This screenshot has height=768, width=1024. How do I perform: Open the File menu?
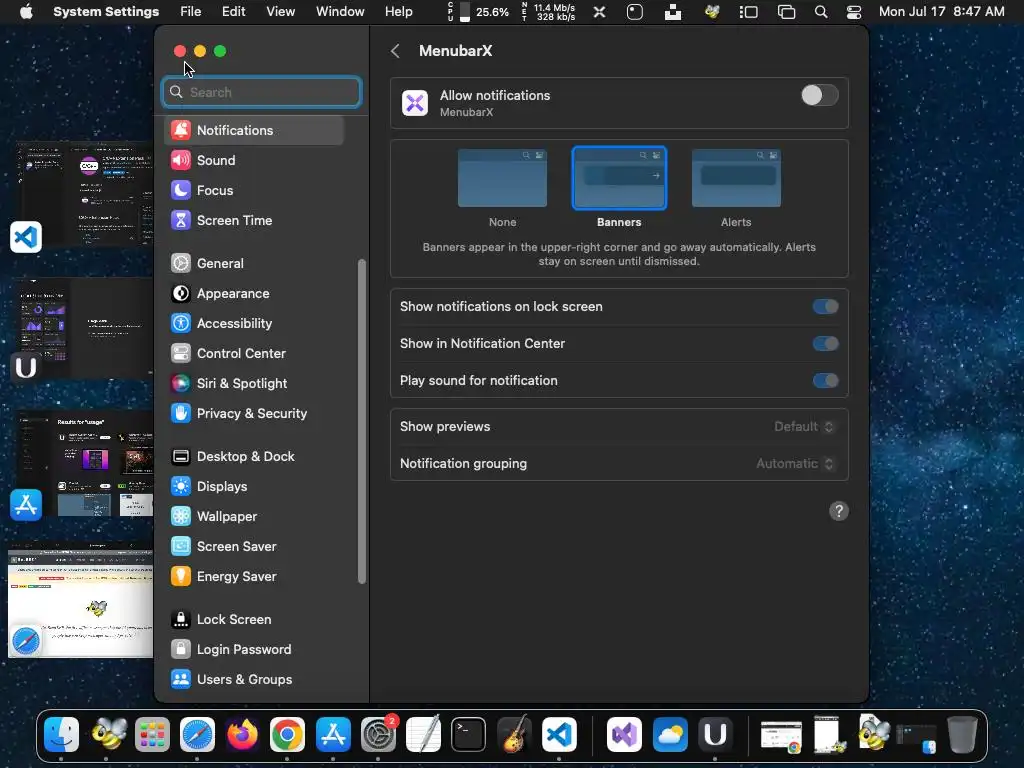point(191,12)
